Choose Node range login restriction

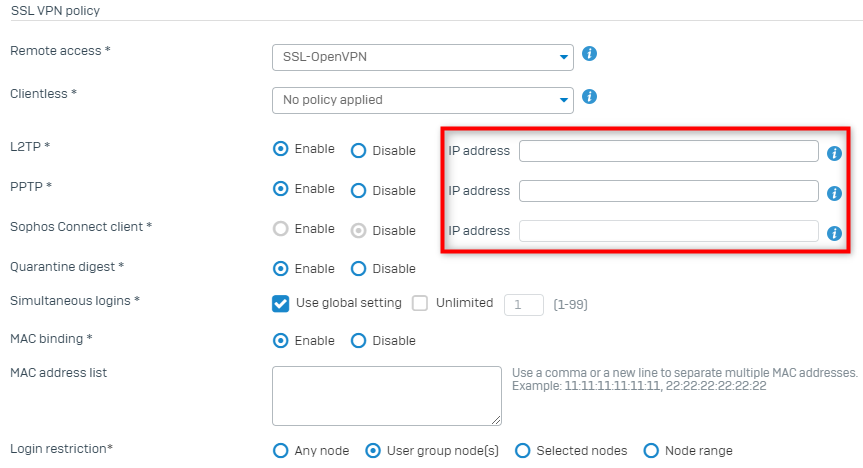(x=651, y=451)
